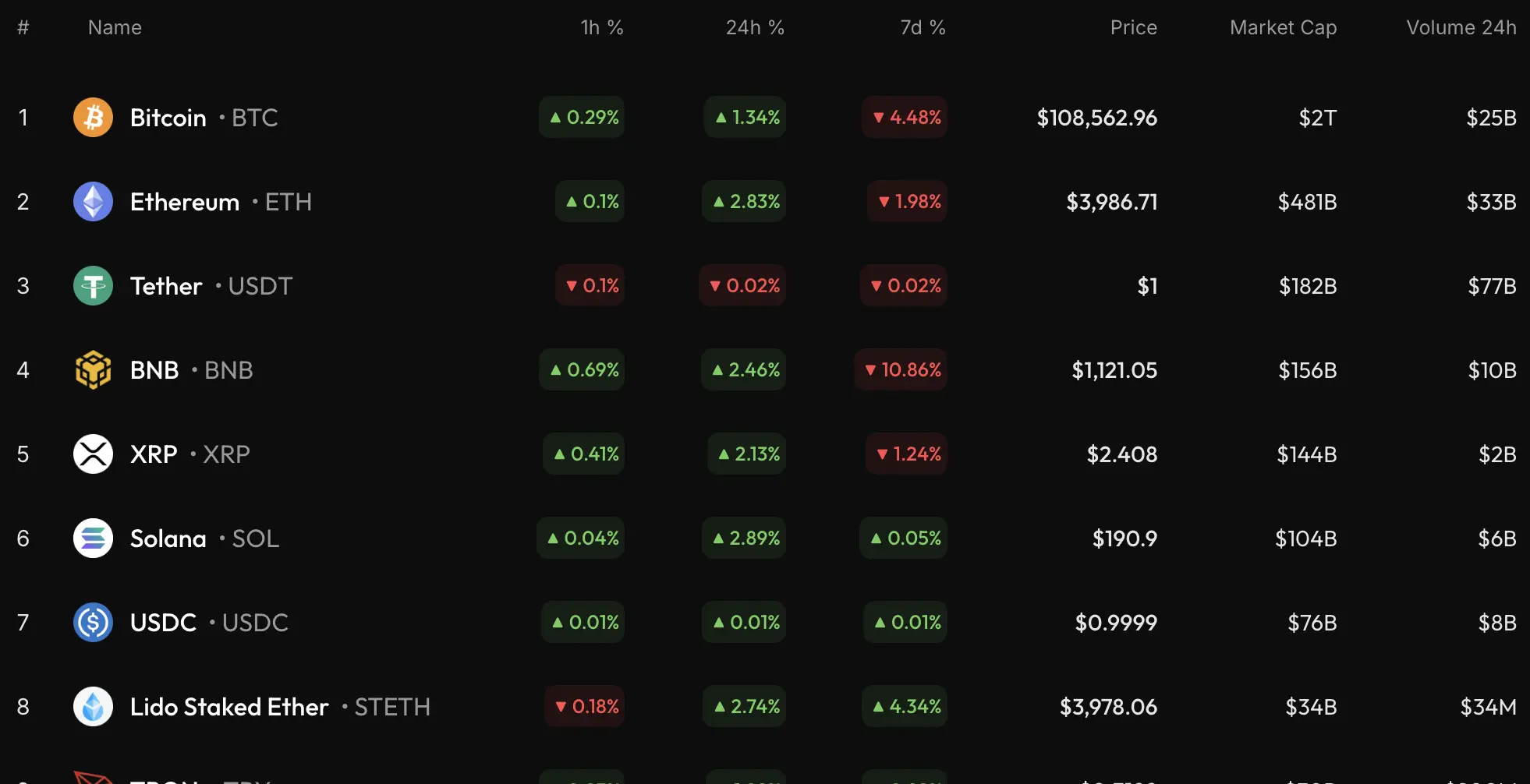Sort coins by Market Cap header
1530x784 pixels.
(1283, 28)
